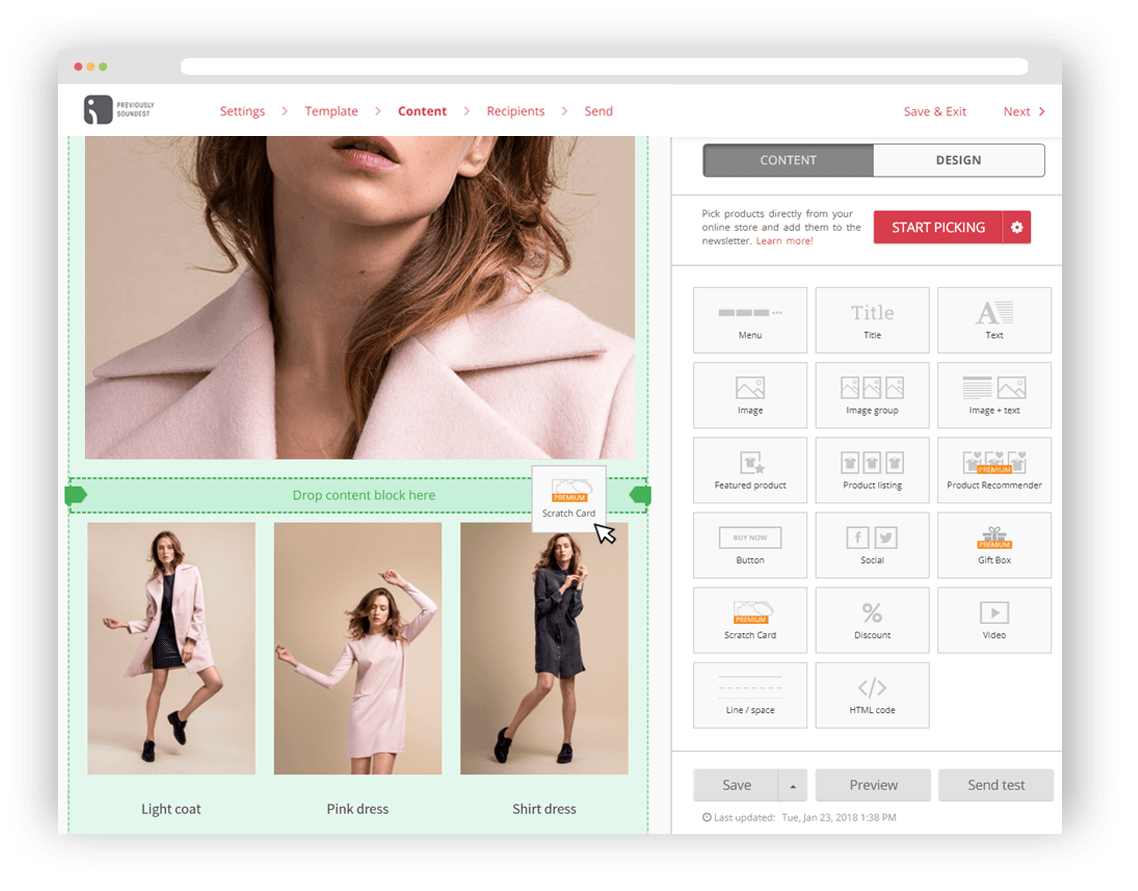Switch to the DESIGN tab

tap(958, 160)
